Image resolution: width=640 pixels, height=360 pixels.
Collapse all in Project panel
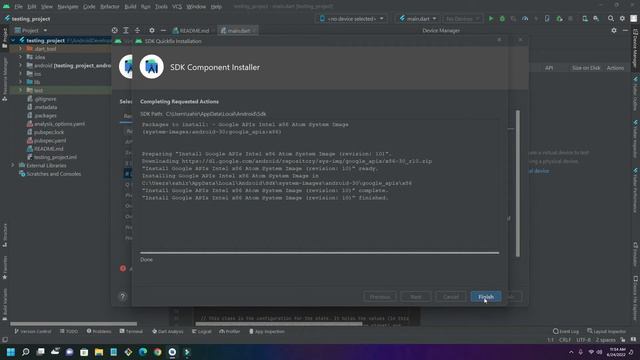coord(137,31)
